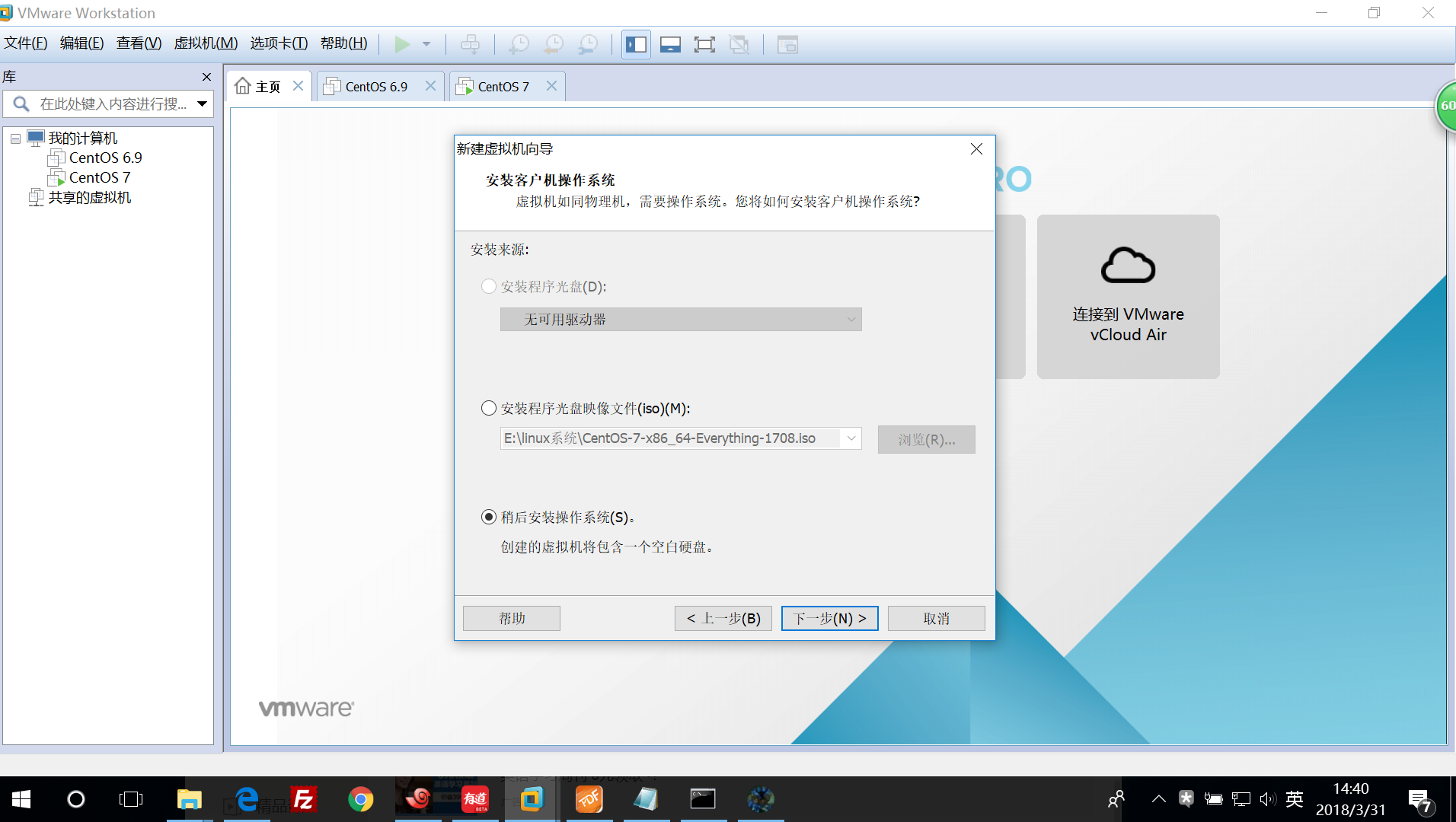
Task: Click the console view toolbar icon
Action: [787, 44]
